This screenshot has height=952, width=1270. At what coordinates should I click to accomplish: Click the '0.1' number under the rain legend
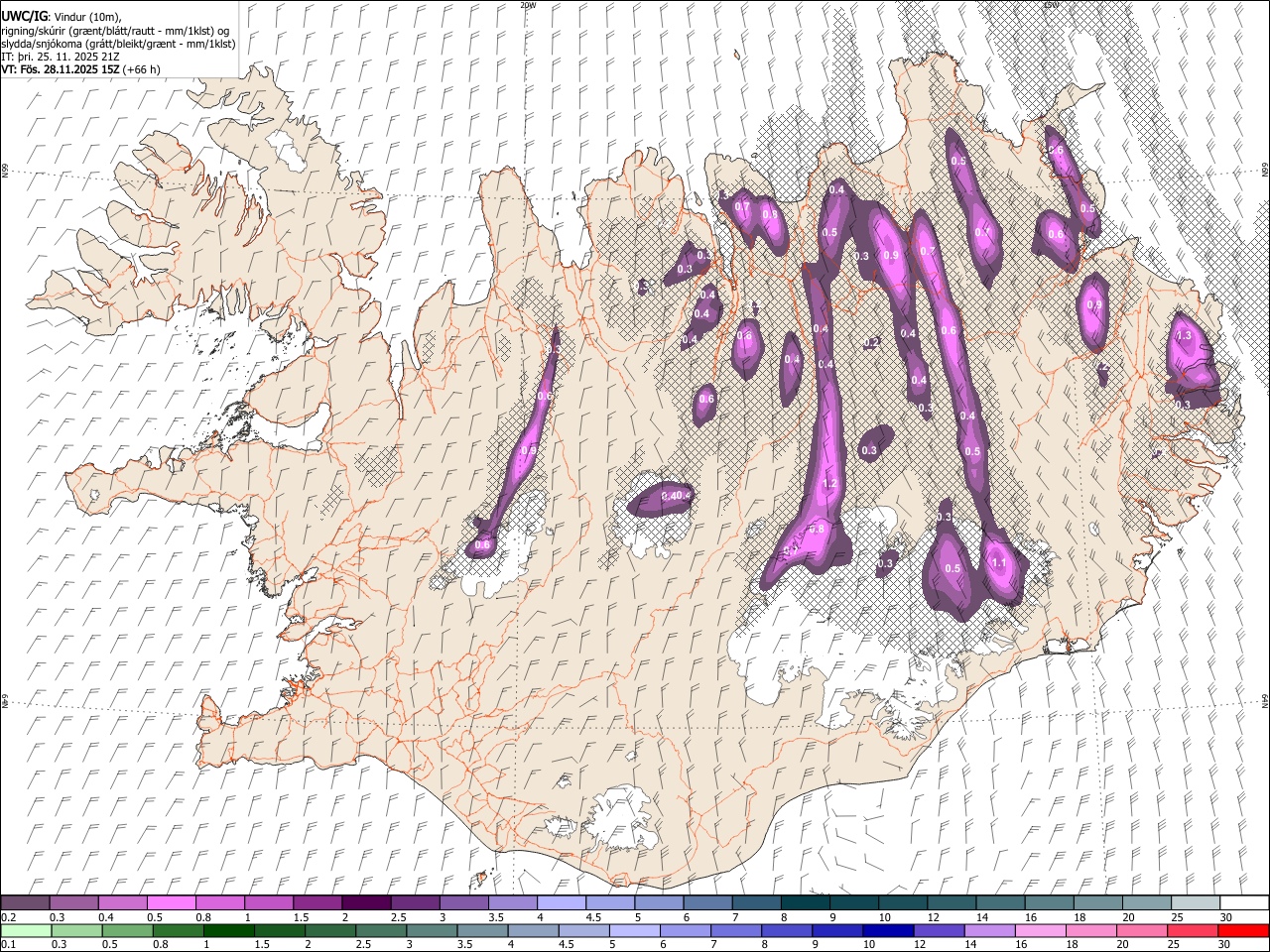pos(8,944)
